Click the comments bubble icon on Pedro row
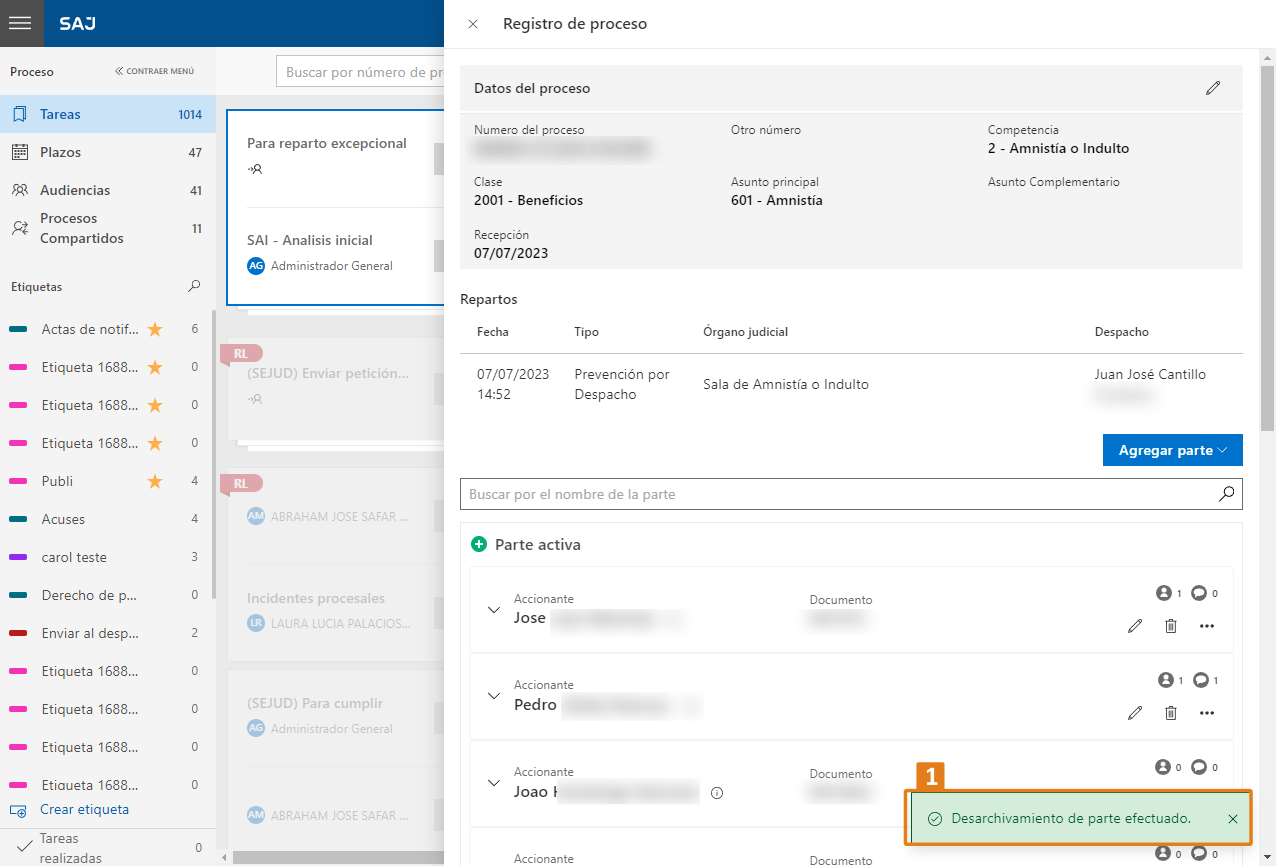Image resolution: width=1276 pixels, height=866 pixels. click(1200, 680)
